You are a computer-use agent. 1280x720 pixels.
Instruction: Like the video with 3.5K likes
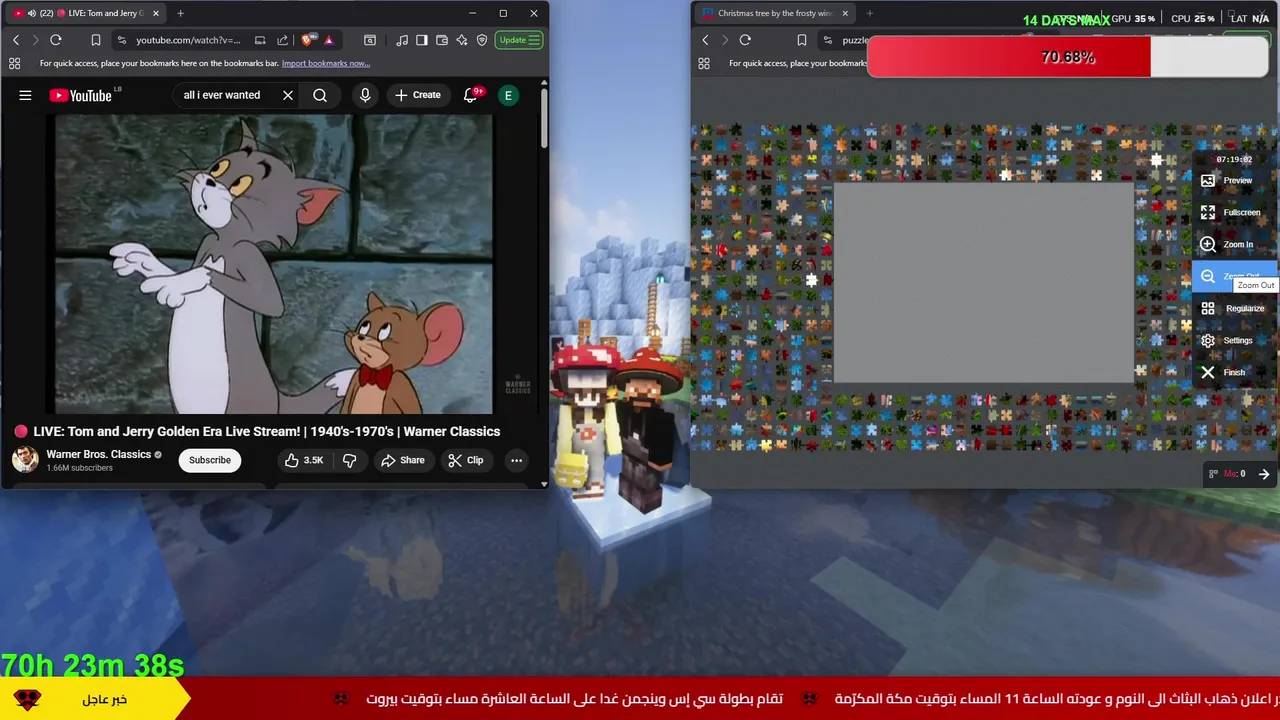tap(304, 460)
